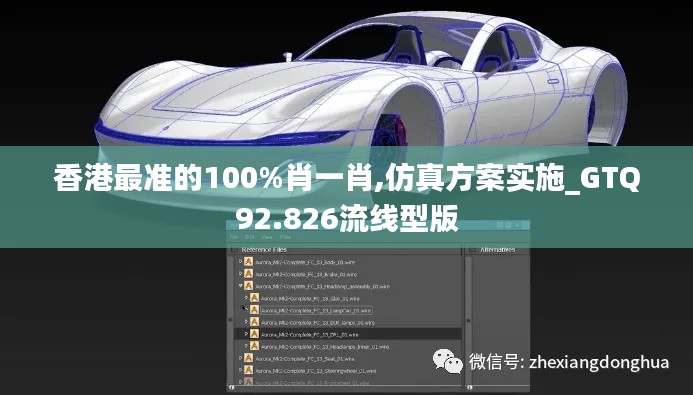Viewport: 693px width, 395px height.
Task: Expand the Glas_01.wire child reference
Action: point(246,298)
